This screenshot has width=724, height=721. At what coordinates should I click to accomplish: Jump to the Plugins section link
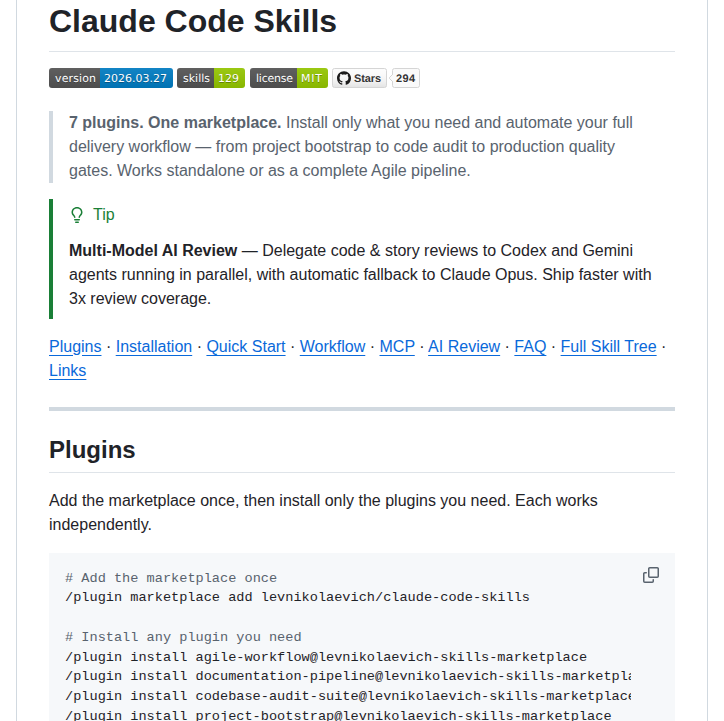tap(75, 347)
